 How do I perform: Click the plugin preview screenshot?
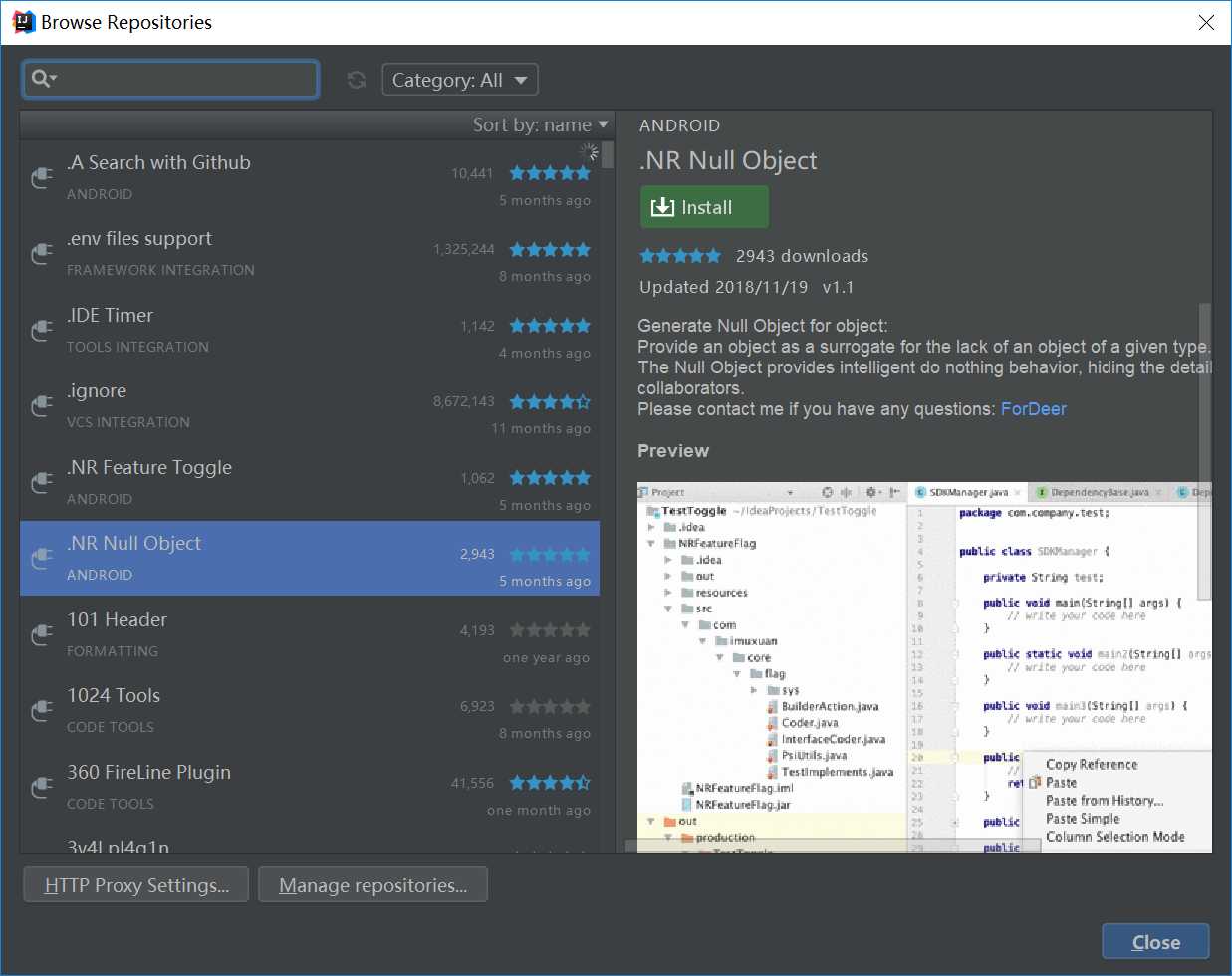point(924,666)
